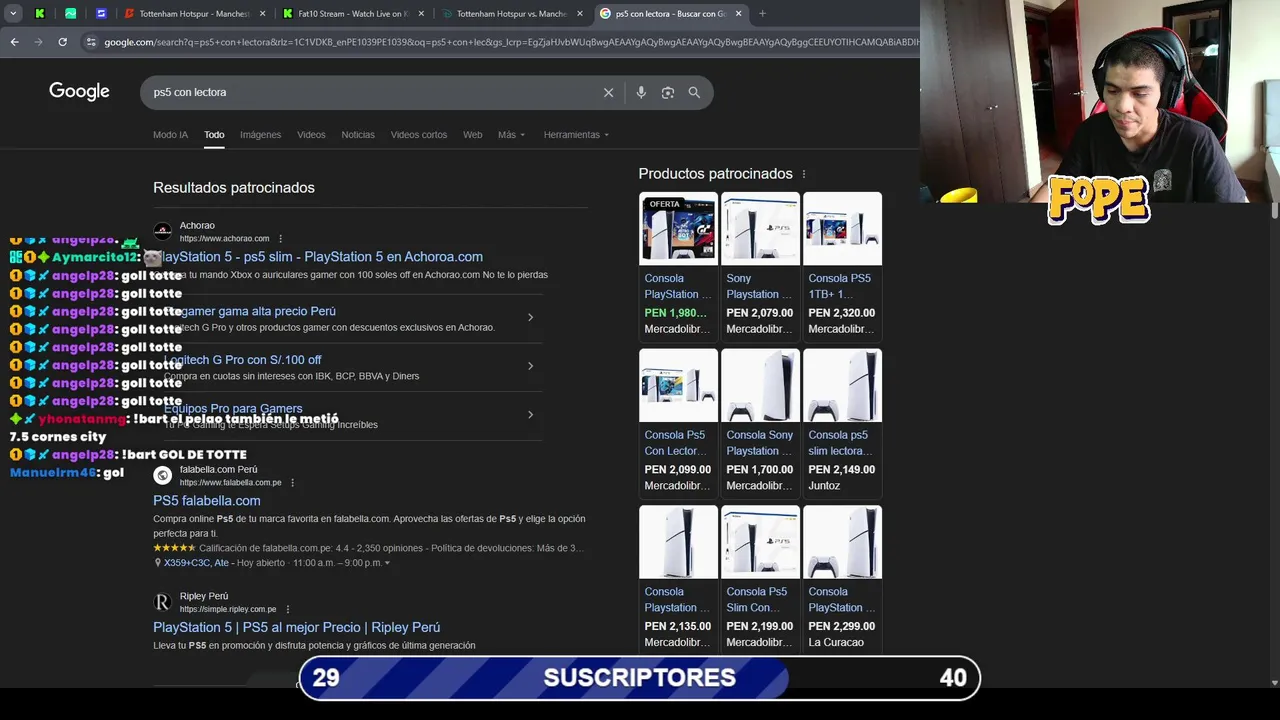
Task: Switch to Imágenes results
Action: coord(260,134)
